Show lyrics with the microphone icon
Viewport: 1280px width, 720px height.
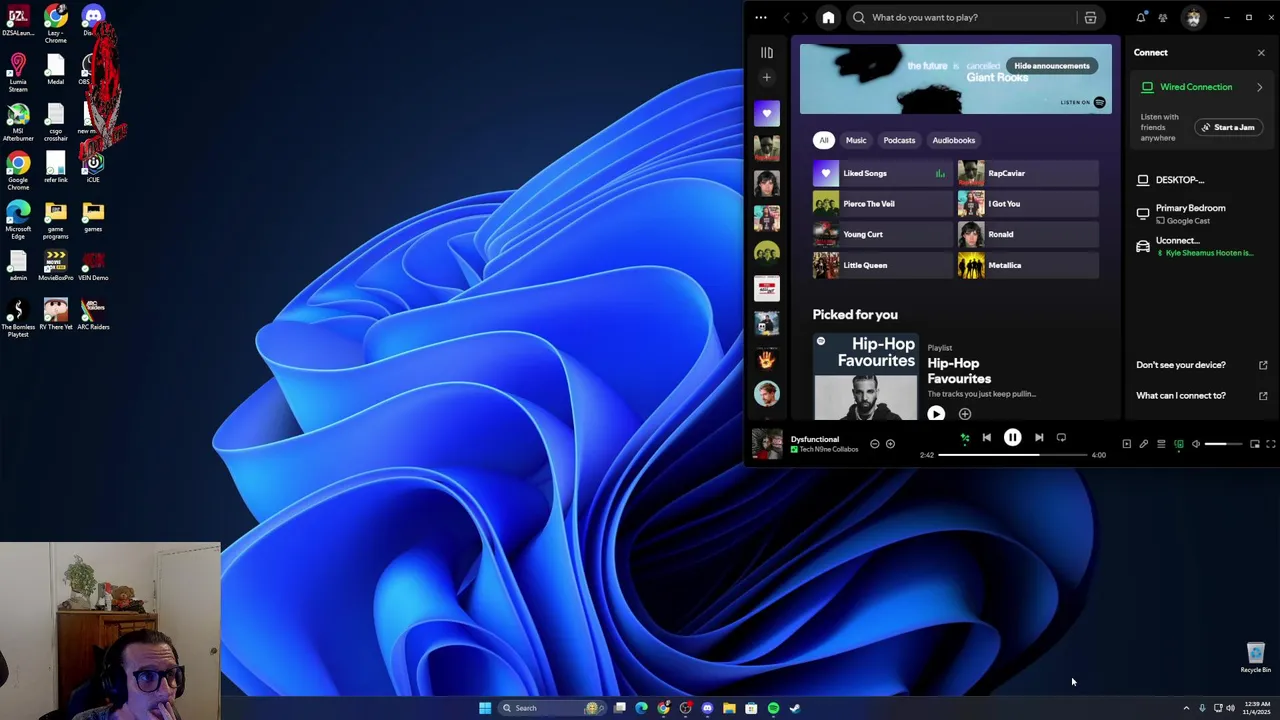[1144, 444]
